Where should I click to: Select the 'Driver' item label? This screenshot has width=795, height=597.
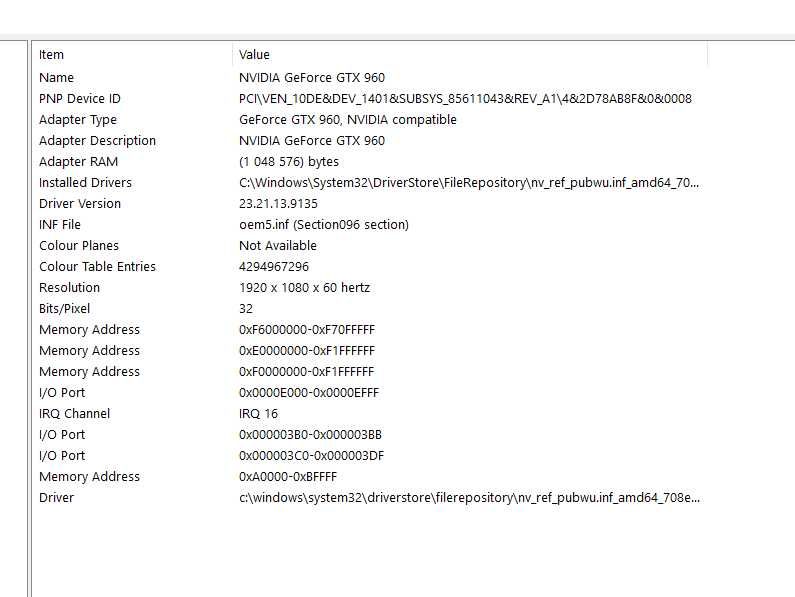click(x=56, y=498)
